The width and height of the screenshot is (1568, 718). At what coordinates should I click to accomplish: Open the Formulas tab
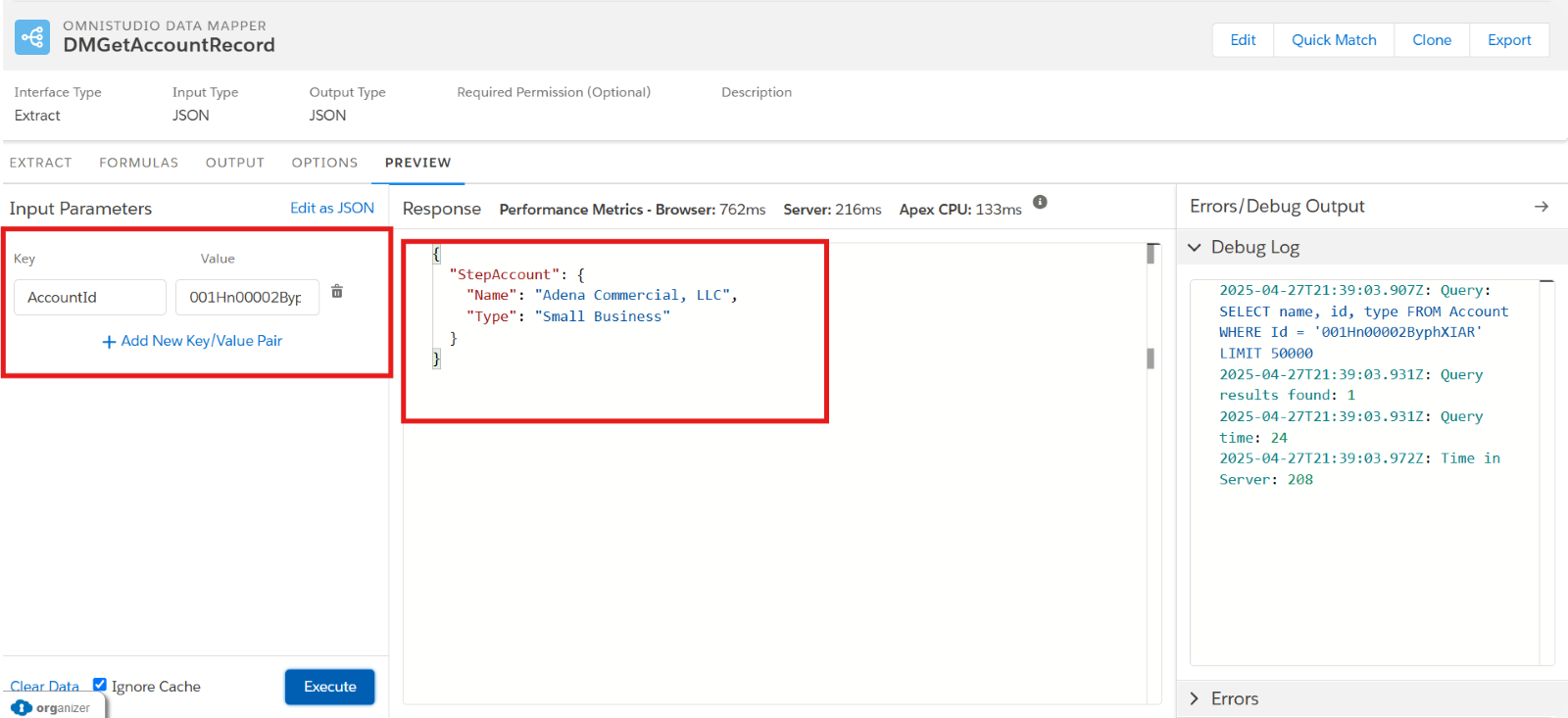(138, 163)
